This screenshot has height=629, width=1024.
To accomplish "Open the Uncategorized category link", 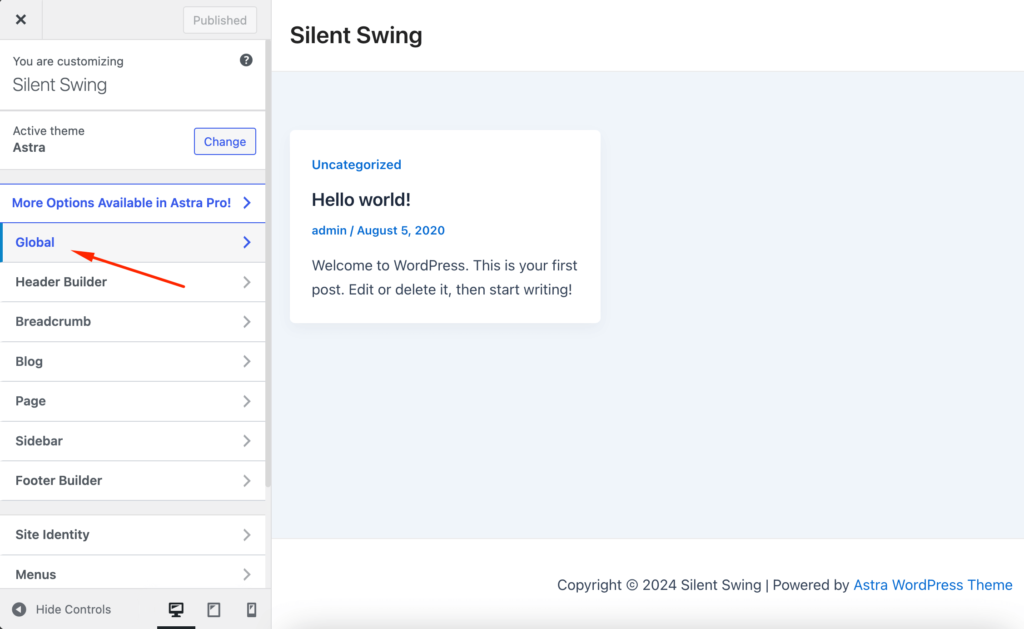I will pyautogui.click(x=357, y=165).
